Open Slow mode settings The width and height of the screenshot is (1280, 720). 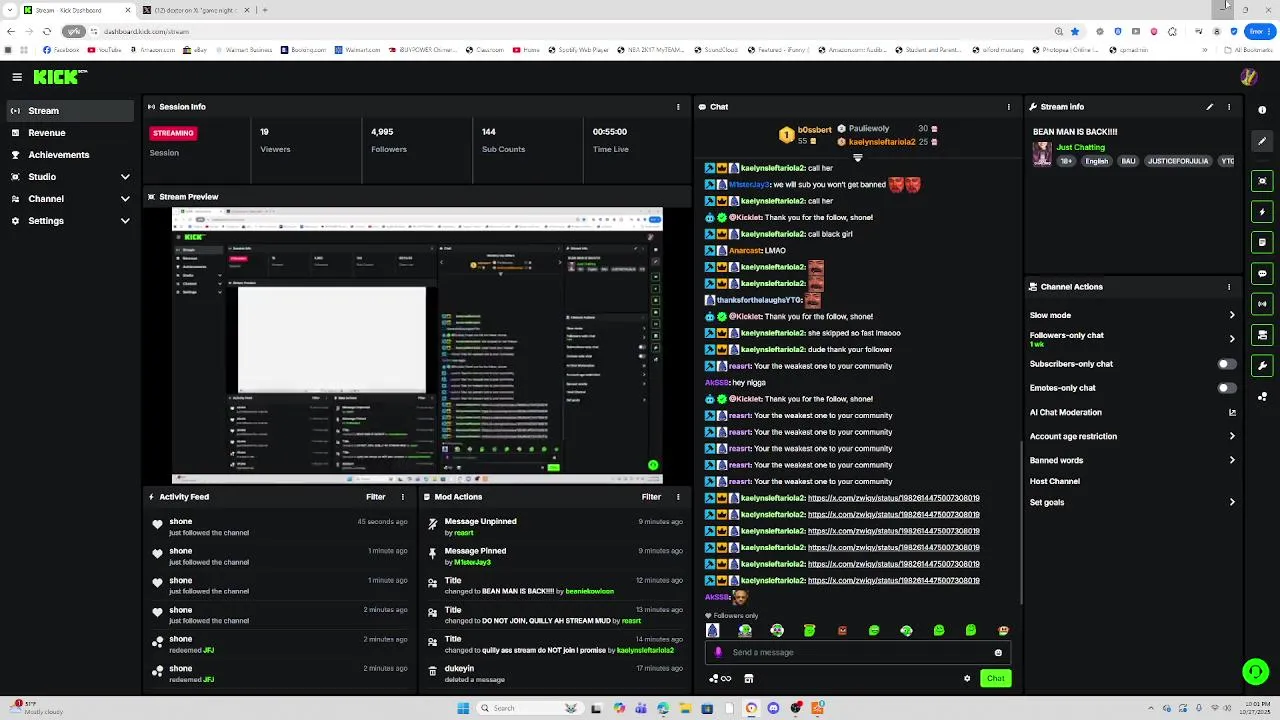click(x=1133, y=315)
